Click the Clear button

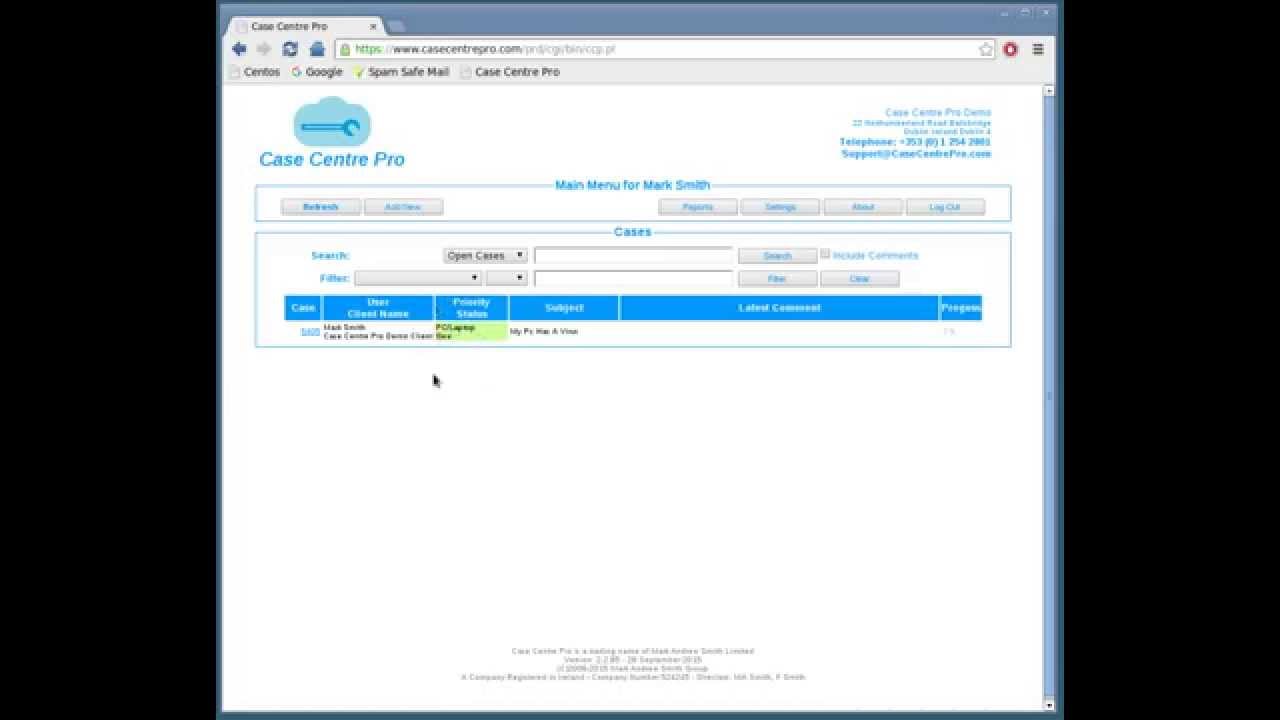[x=859, y=279]
